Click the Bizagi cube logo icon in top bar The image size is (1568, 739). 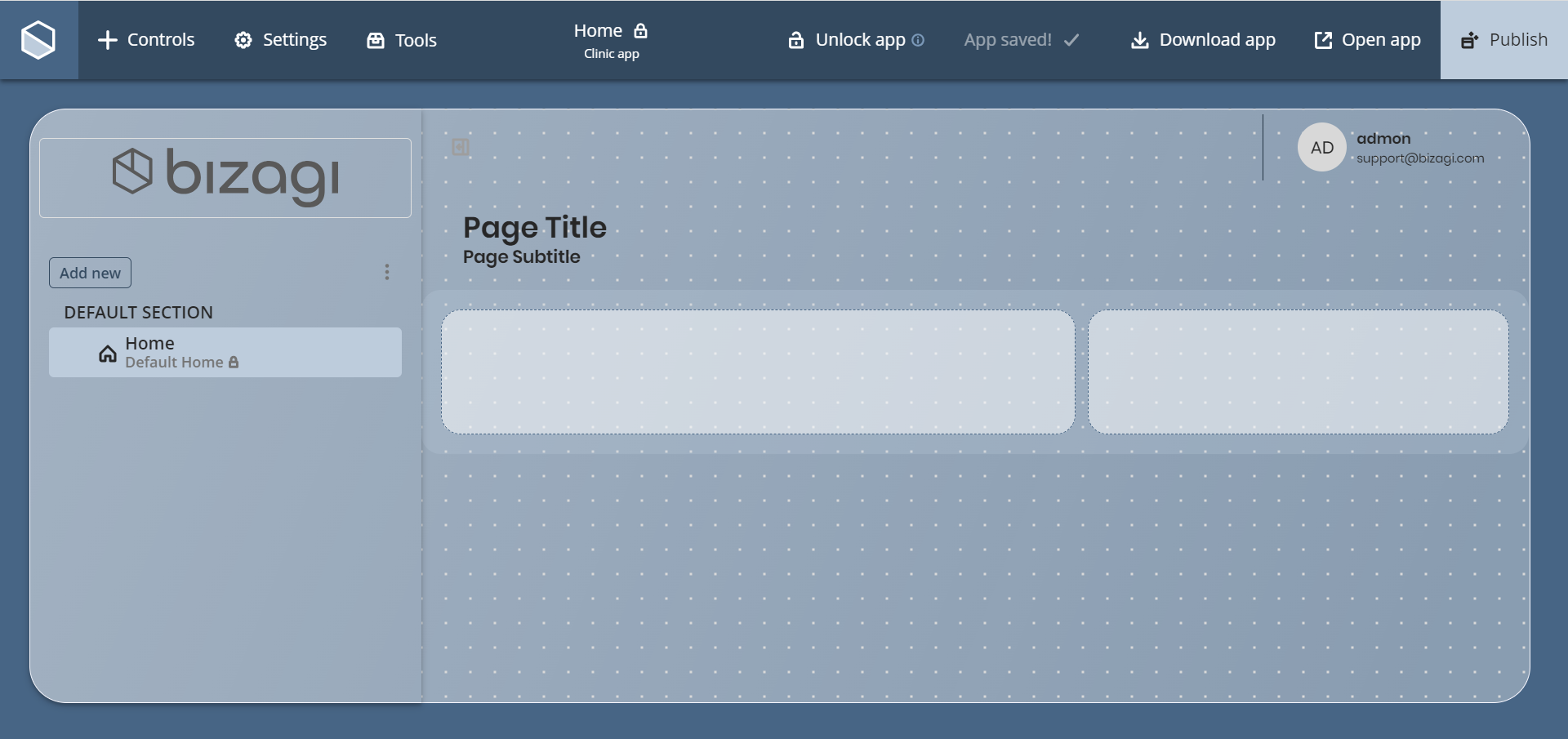(38, 39)
